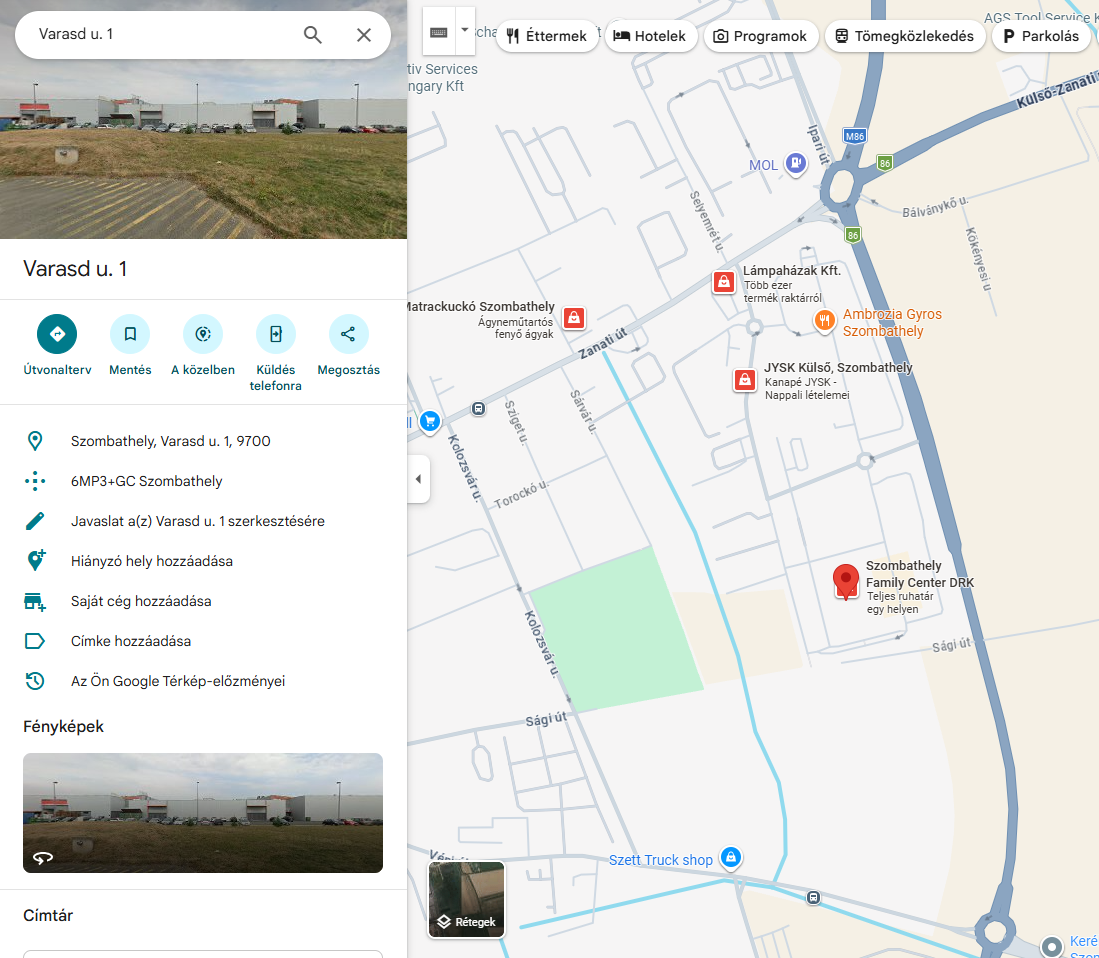Click Saját cég hozzáadása
Screen dimensions: 1099x958
tap(141, 601)
